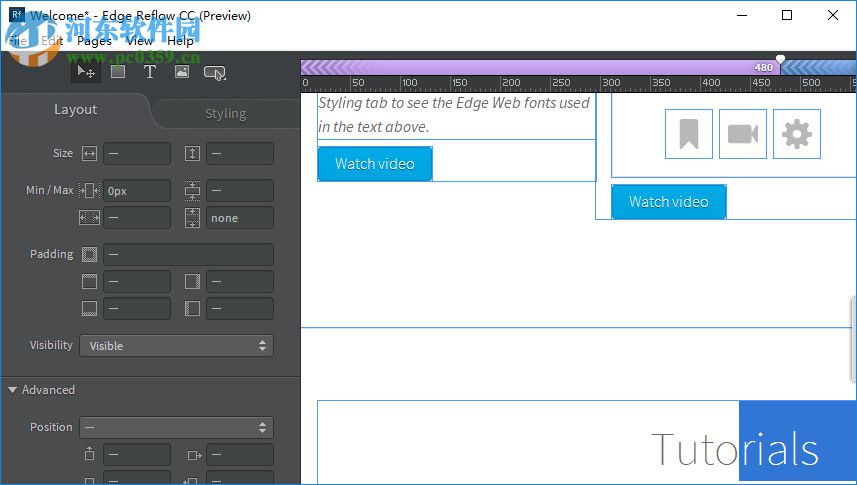Screen dimensions: 857x485
Task: Switch to the Layout tab
Action: [75, 110]
